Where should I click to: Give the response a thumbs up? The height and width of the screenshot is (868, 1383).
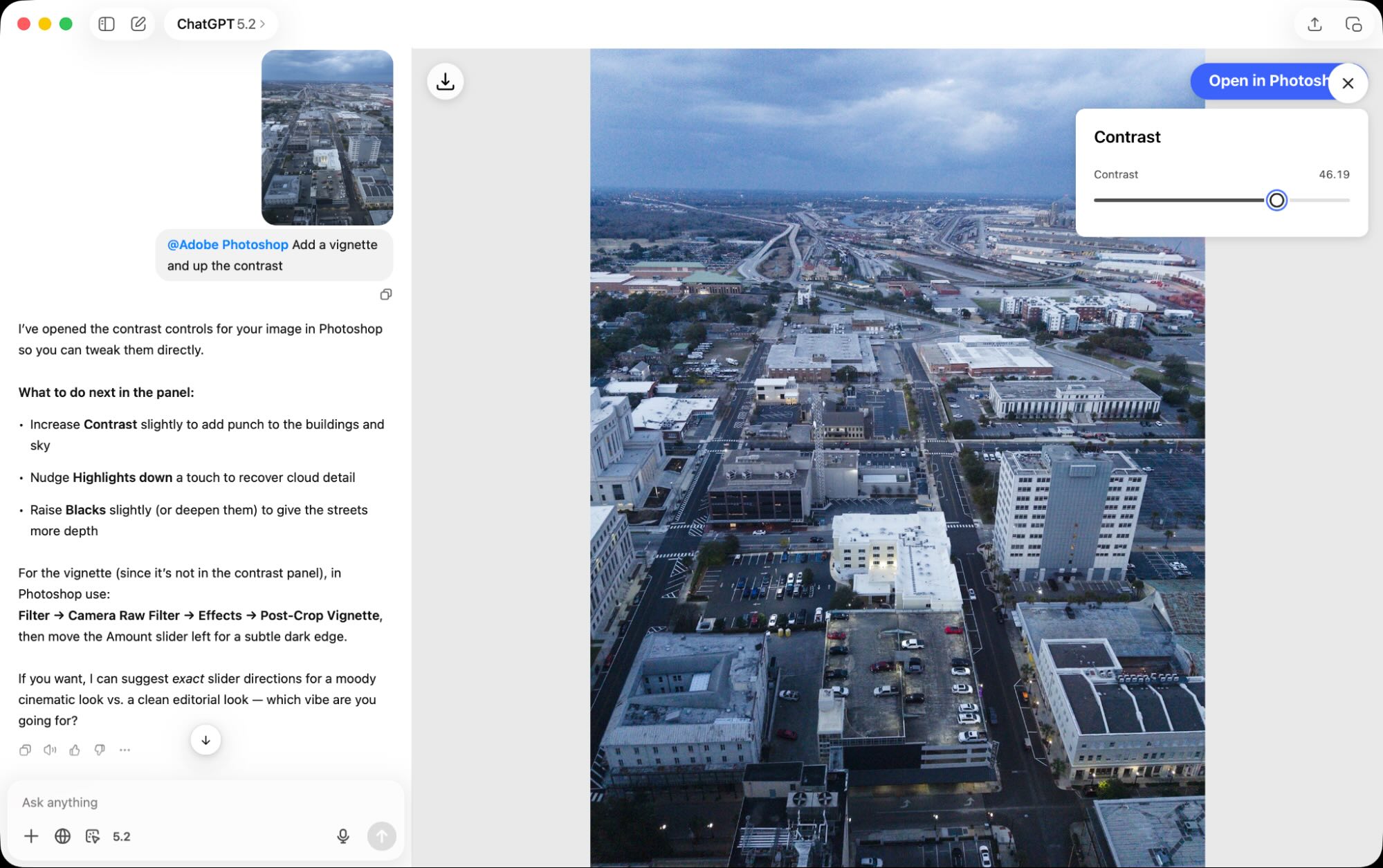click(x=75, y=750)
